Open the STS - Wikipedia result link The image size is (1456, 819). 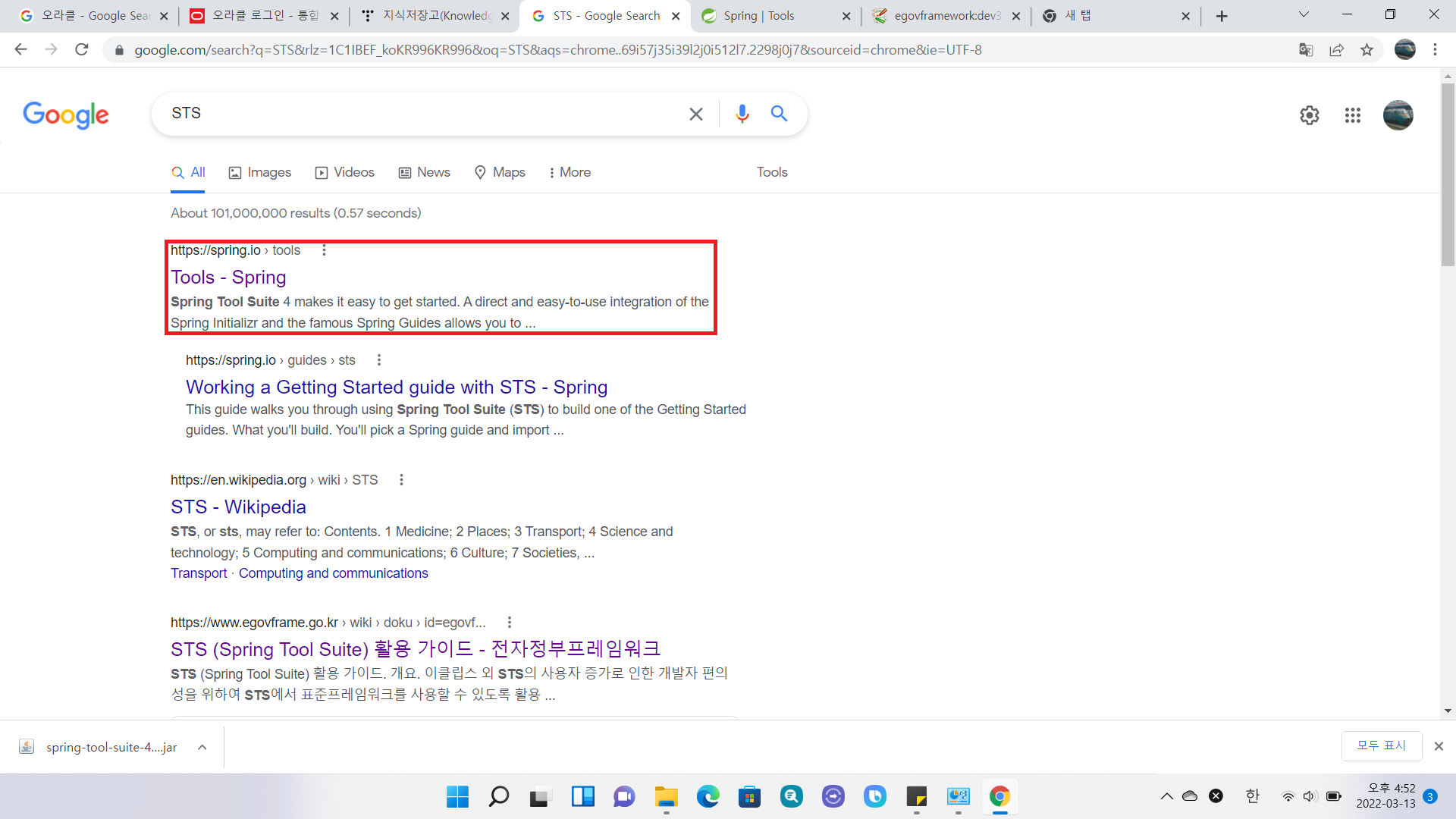(238, 507)
